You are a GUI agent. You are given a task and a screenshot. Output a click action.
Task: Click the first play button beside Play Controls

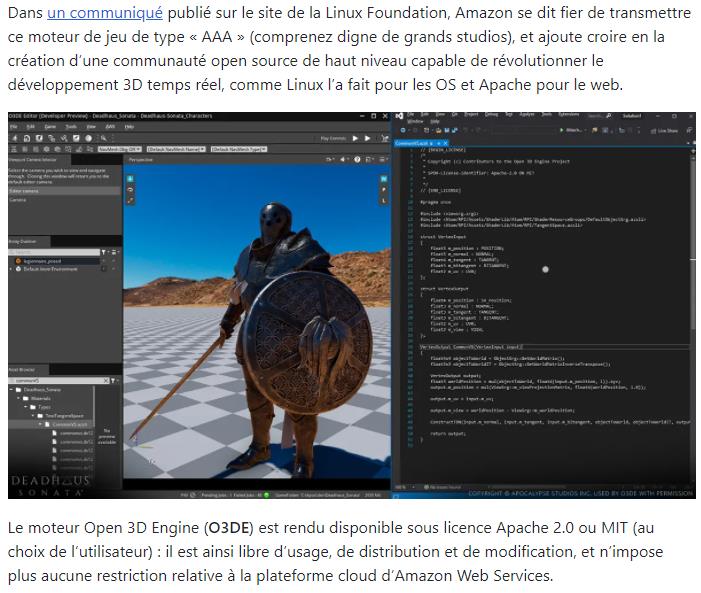pos(355,138)
